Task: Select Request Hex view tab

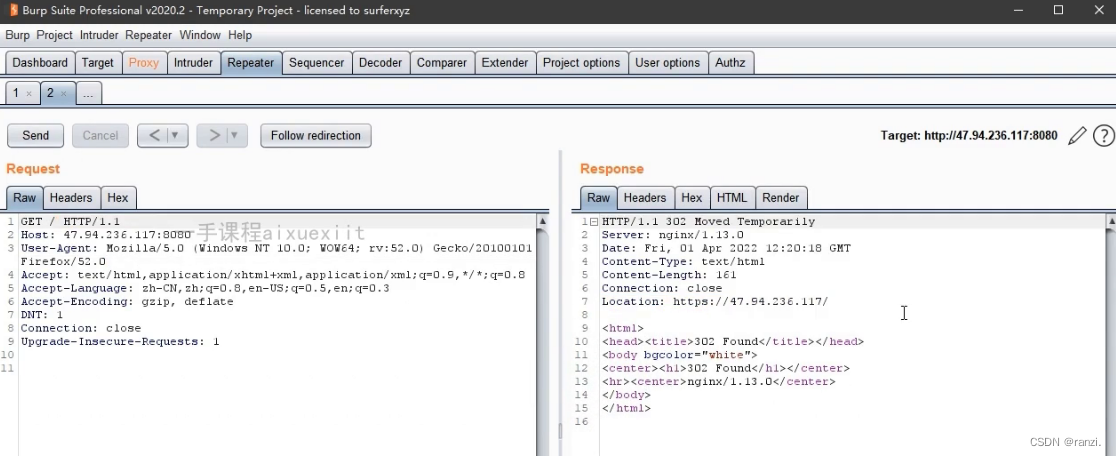Action: pyautogui.click(x=118, y=198)
